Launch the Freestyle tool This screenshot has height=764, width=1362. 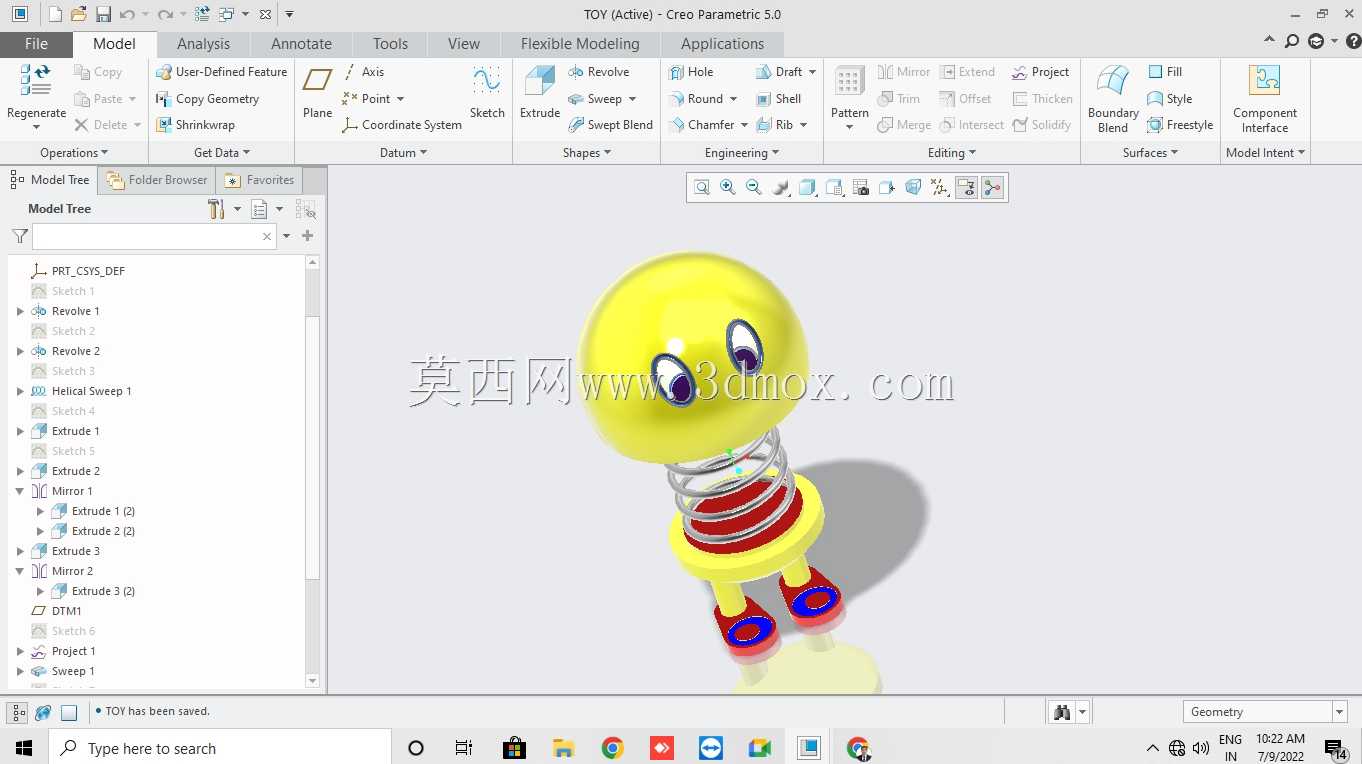(1180, 125)
